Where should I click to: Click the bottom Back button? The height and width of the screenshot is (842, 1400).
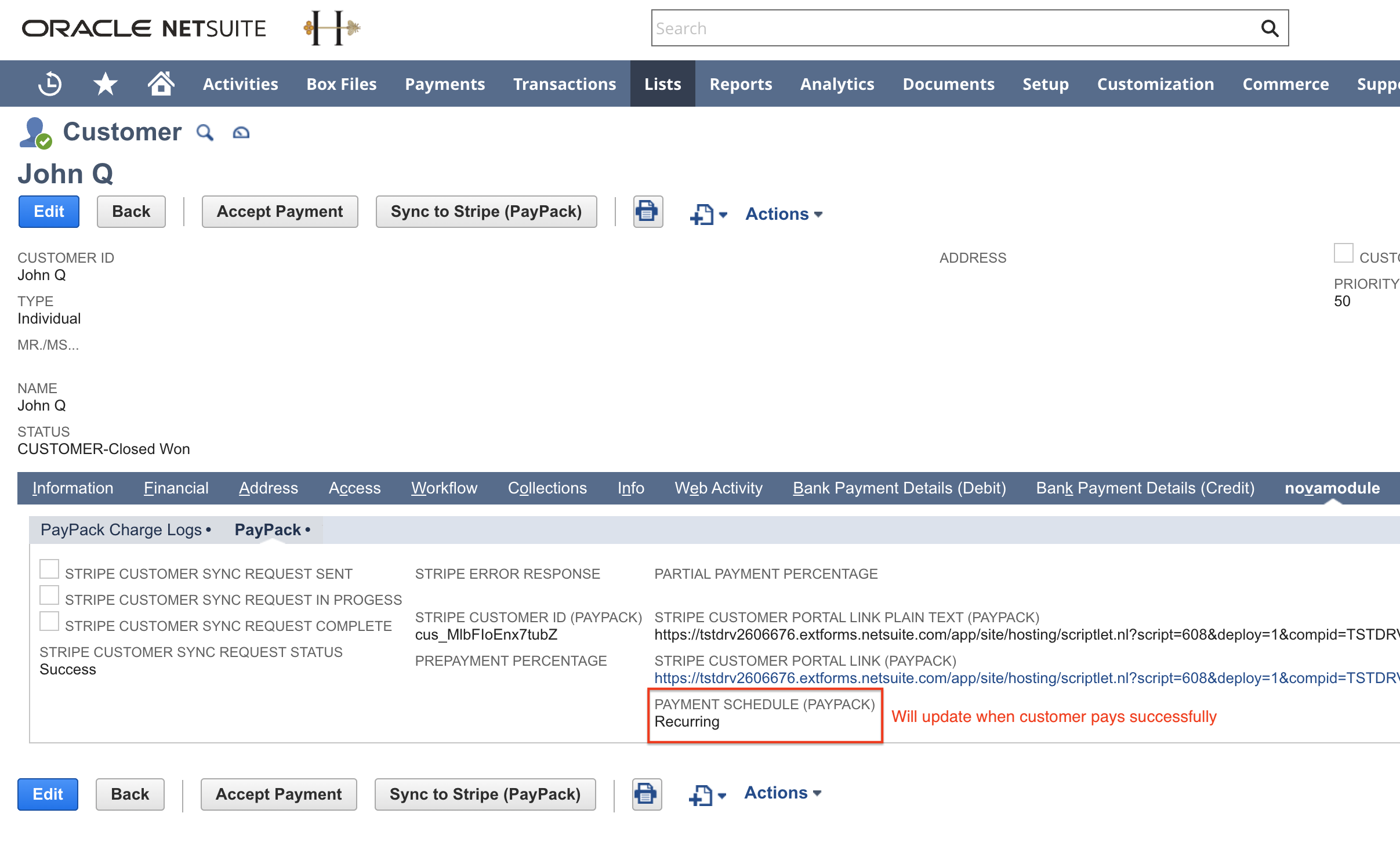coord(130,794)
